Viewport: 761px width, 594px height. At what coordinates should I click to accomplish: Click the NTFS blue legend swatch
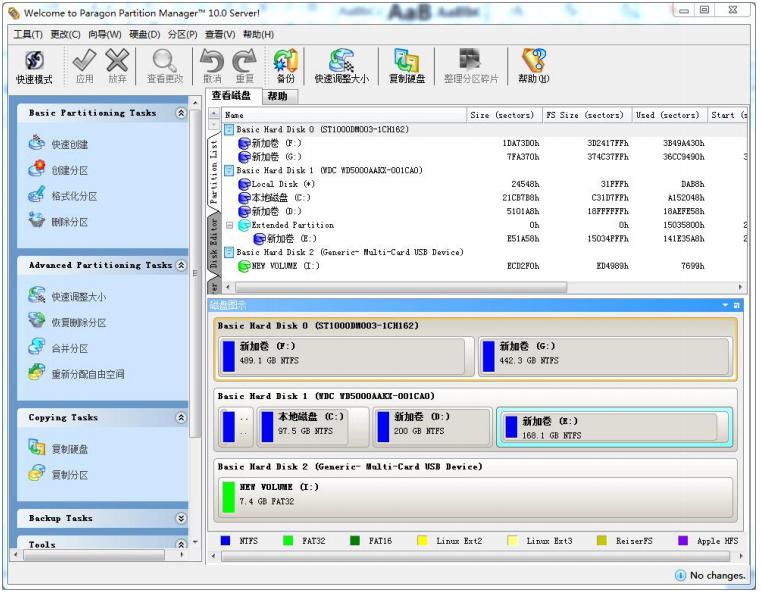coord(225,541)
